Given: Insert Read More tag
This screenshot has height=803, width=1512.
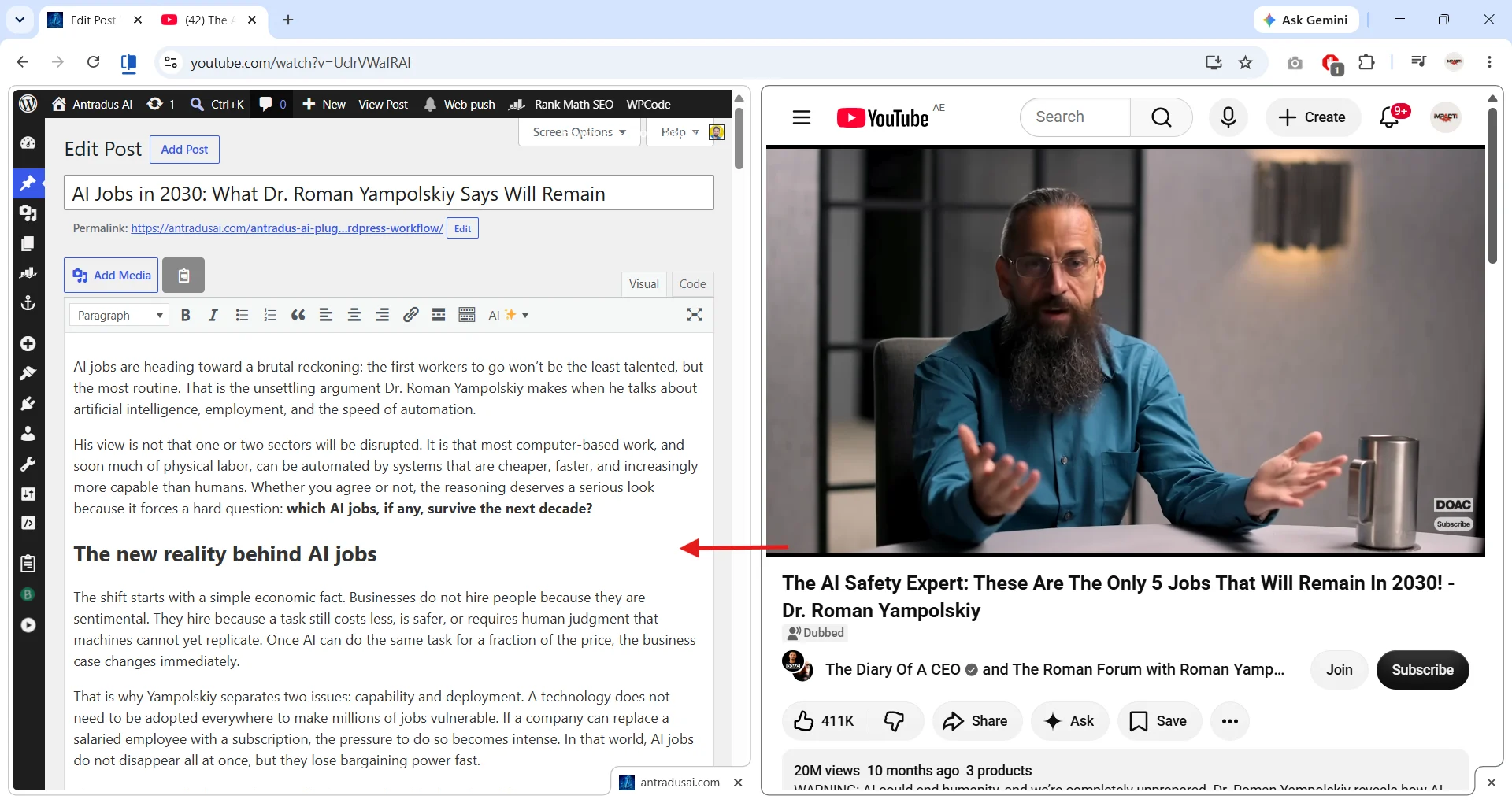Looking at the screenshot, I should 439,315.
